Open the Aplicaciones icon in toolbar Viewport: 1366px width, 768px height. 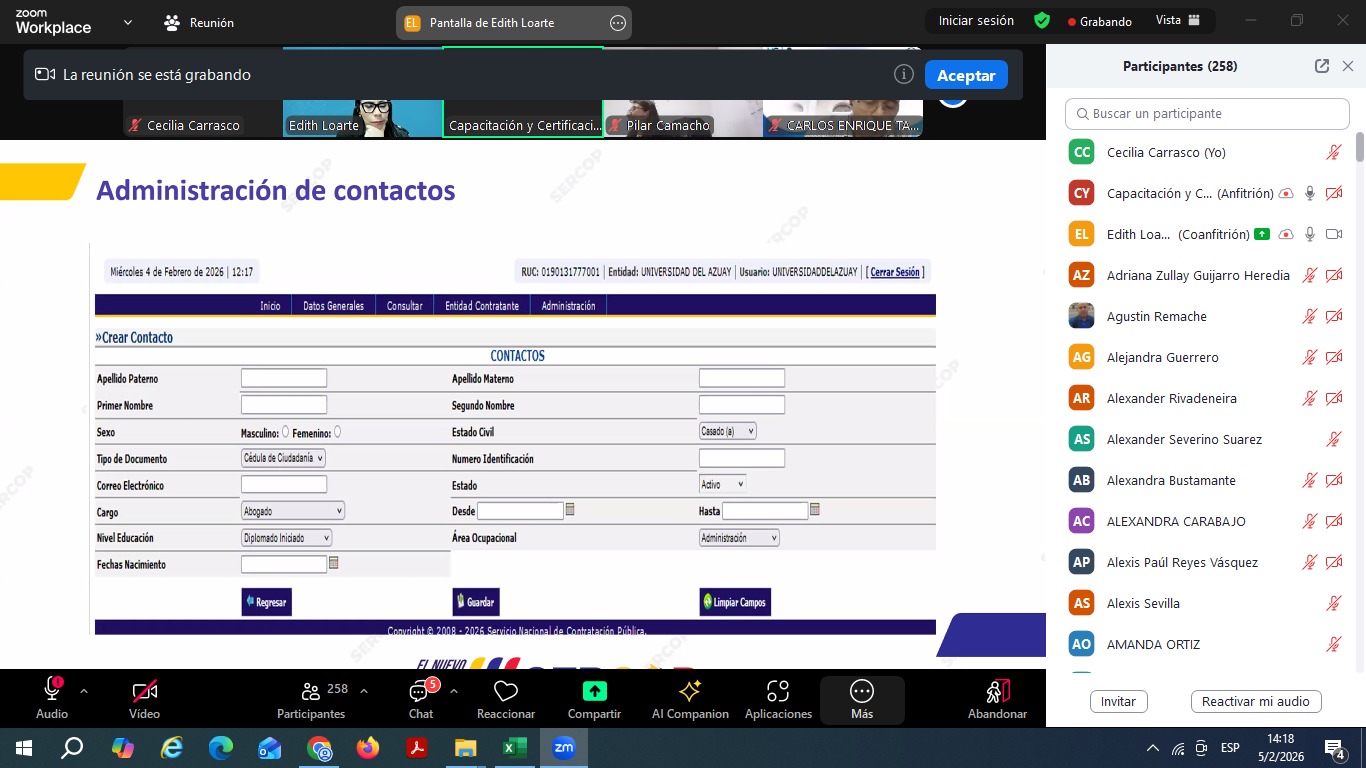point(778,691)
